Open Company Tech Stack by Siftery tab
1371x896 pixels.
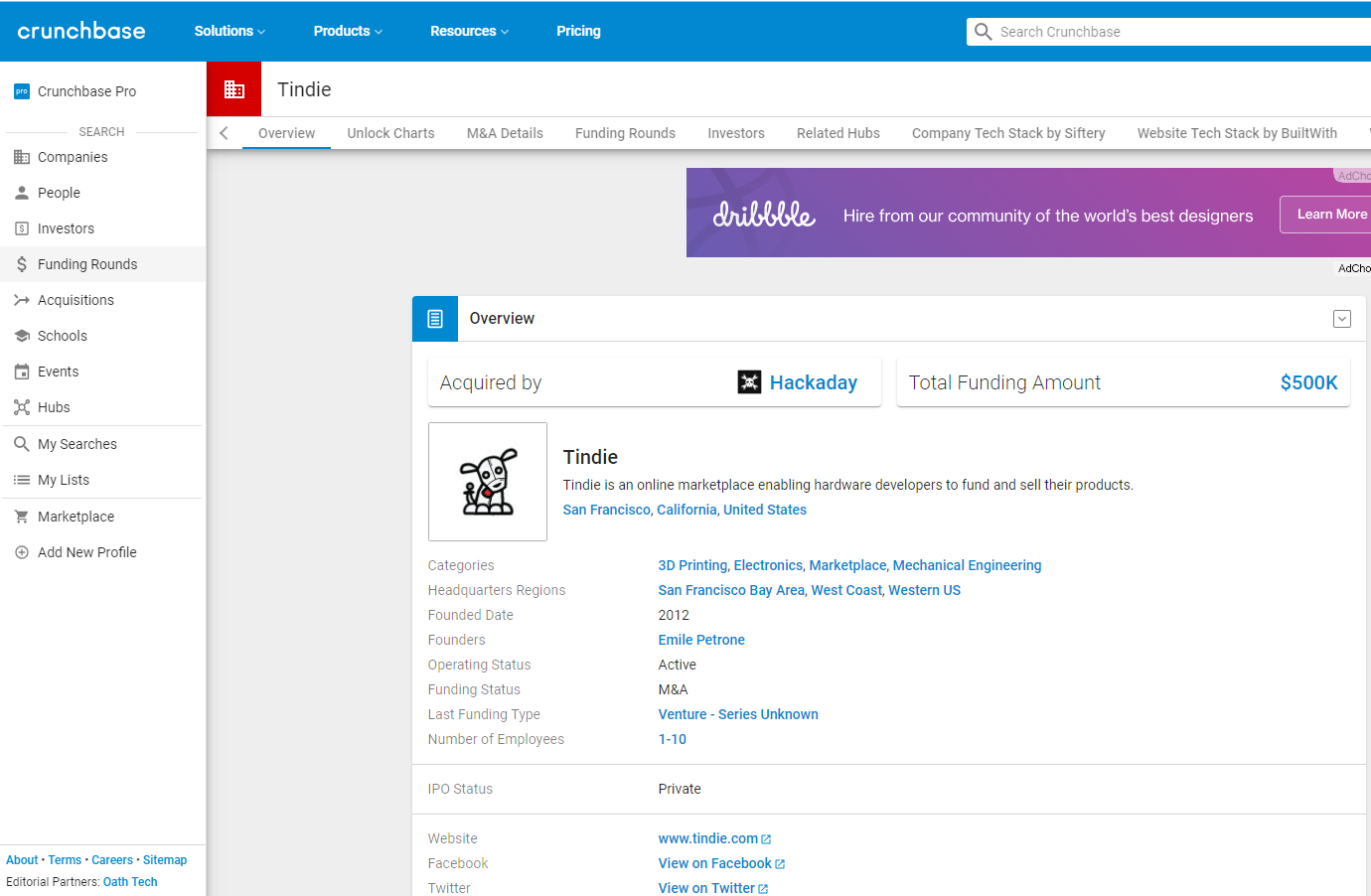(x=1008, y=133)
